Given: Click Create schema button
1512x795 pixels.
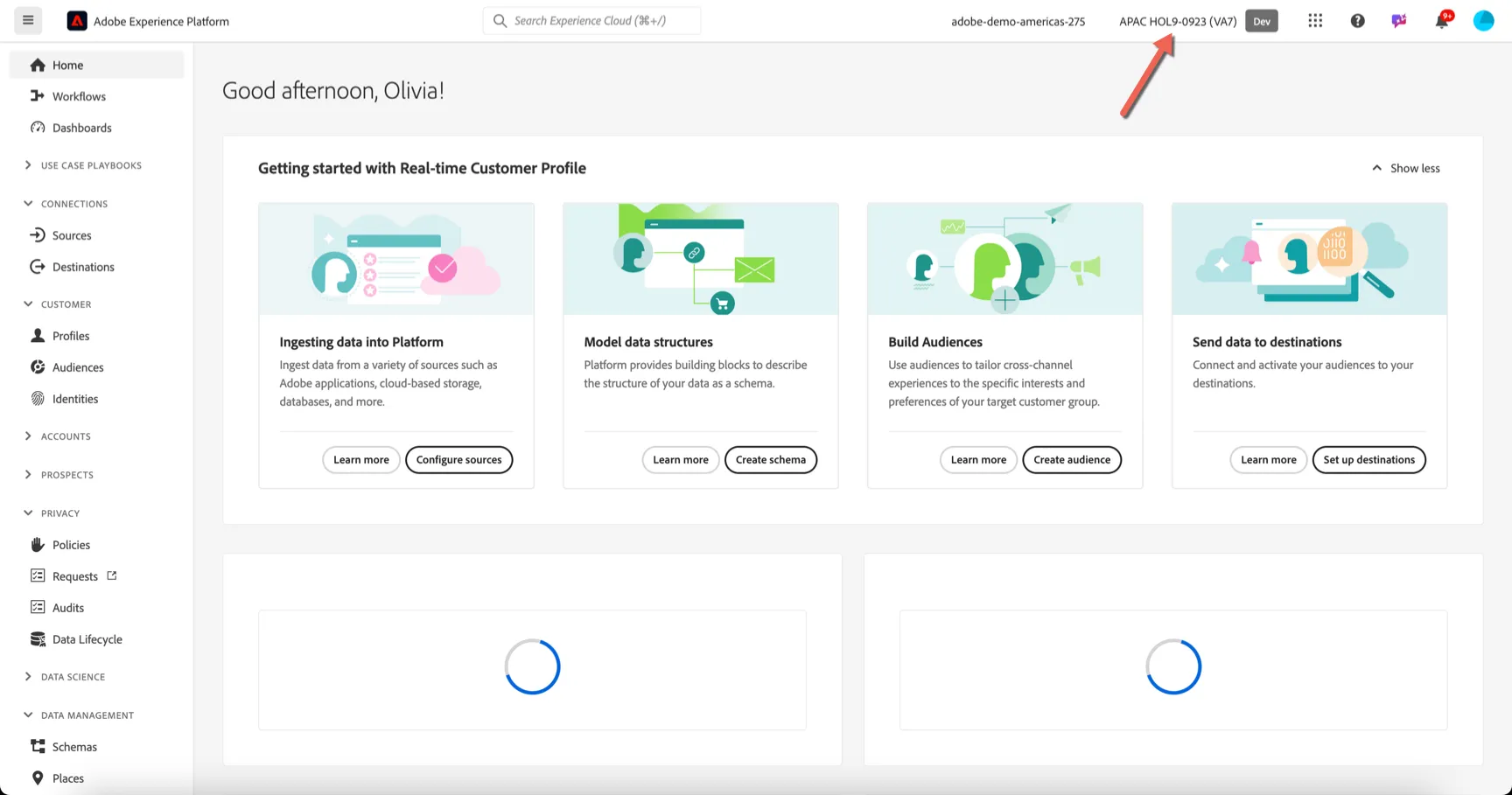Looking at the screenshot, I should 771,459.
